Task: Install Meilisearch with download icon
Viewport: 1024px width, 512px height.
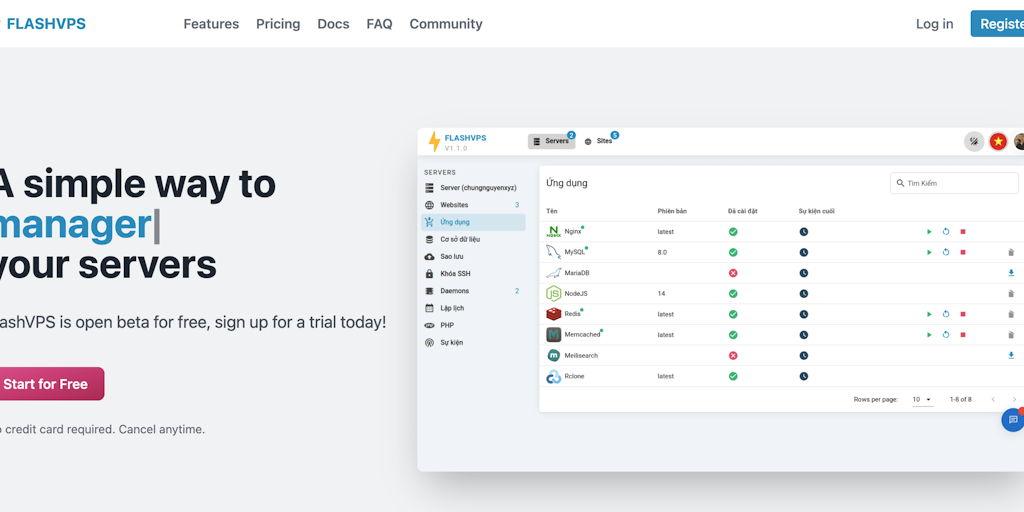Action: click(1011, 355)
